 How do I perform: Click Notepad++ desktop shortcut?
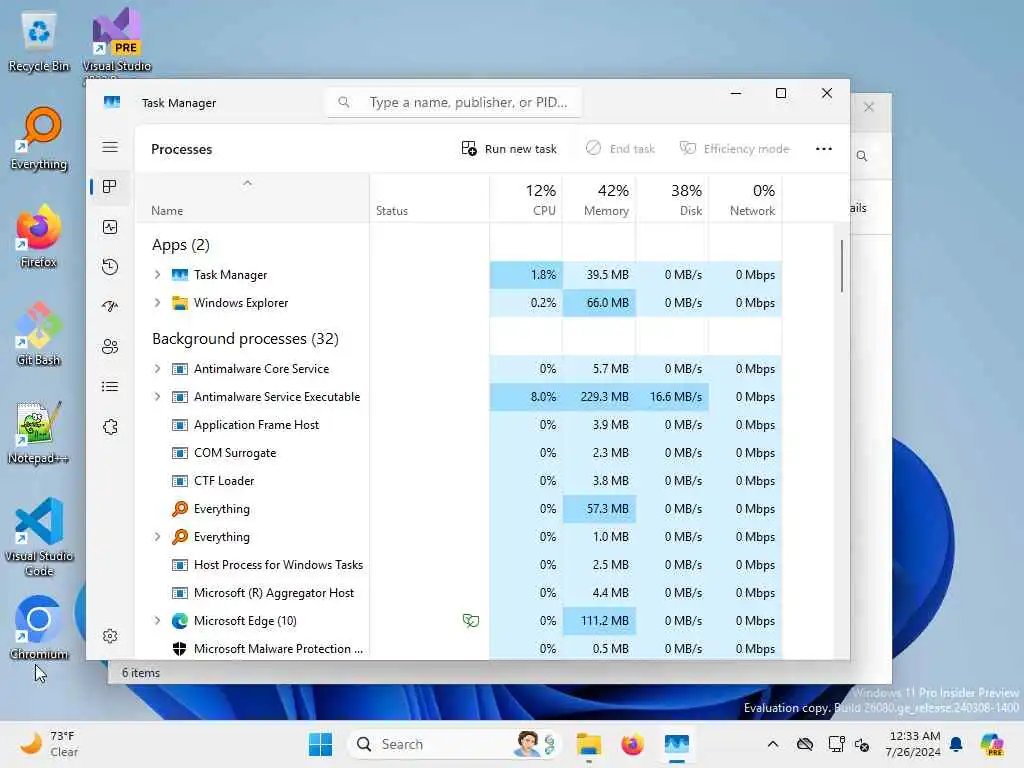coord(39,432)
